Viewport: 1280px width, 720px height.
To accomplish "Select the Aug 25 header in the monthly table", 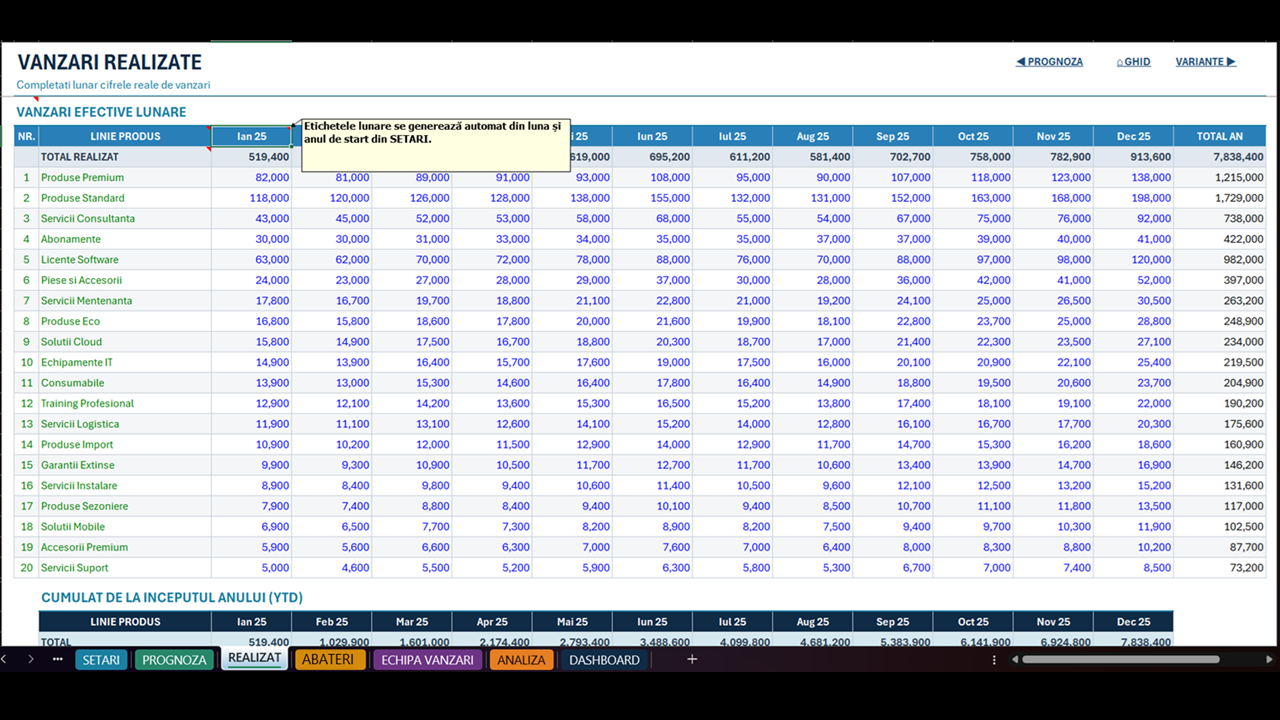I will [813, 136].
